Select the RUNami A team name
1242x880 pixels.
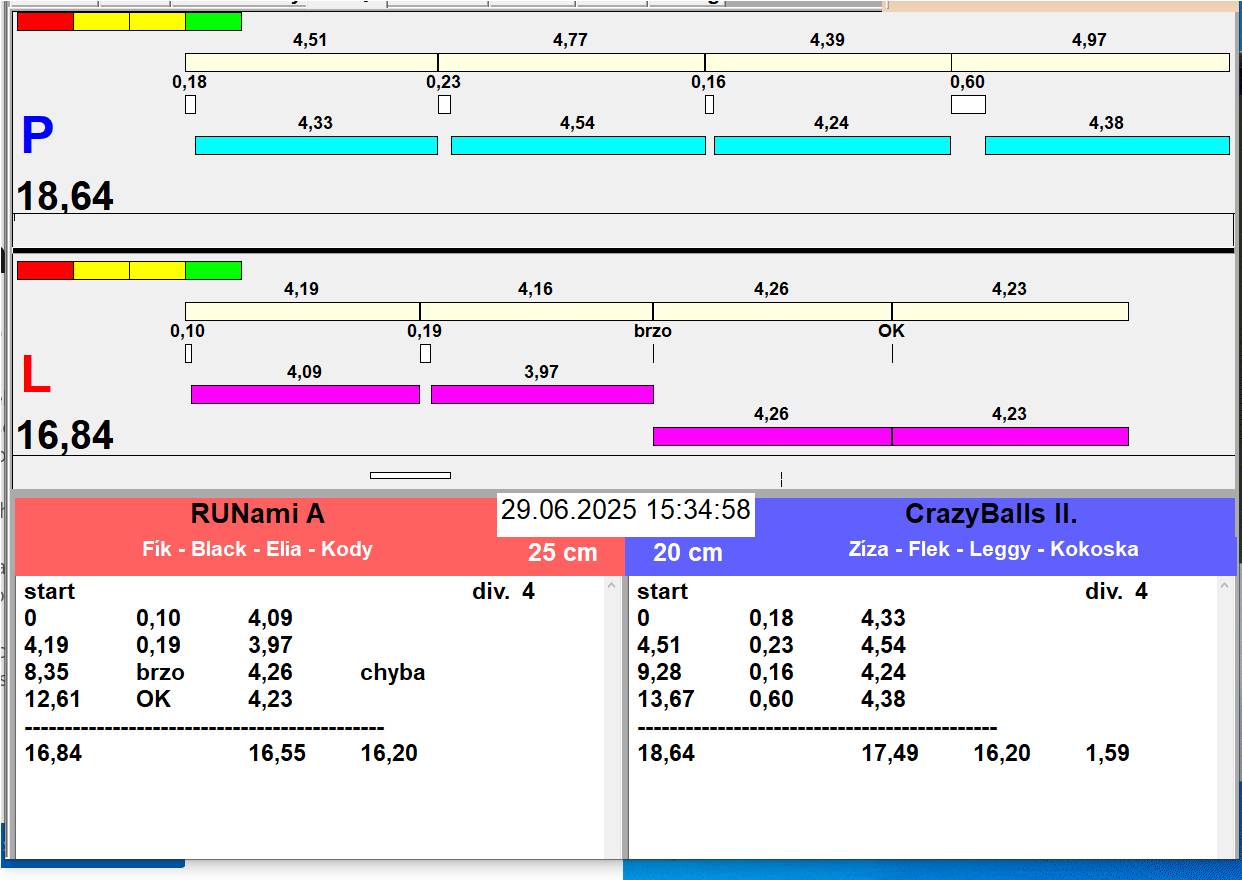(x=258, y=514)
